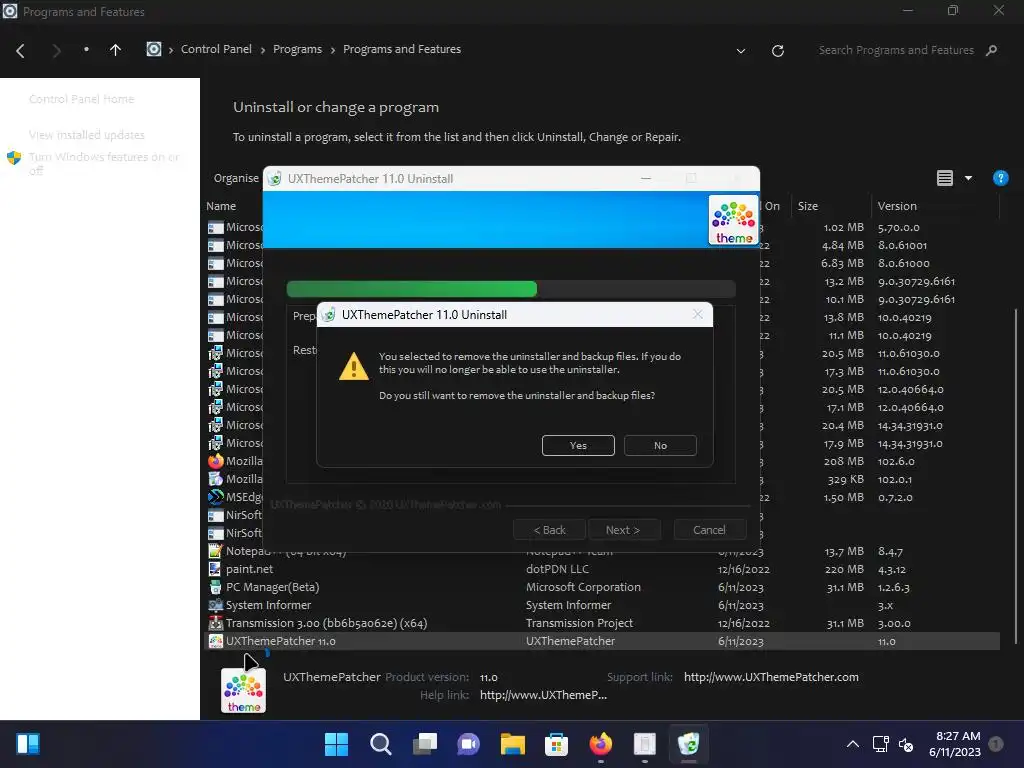Open the UXThemePatcher support link

(771, 677)
